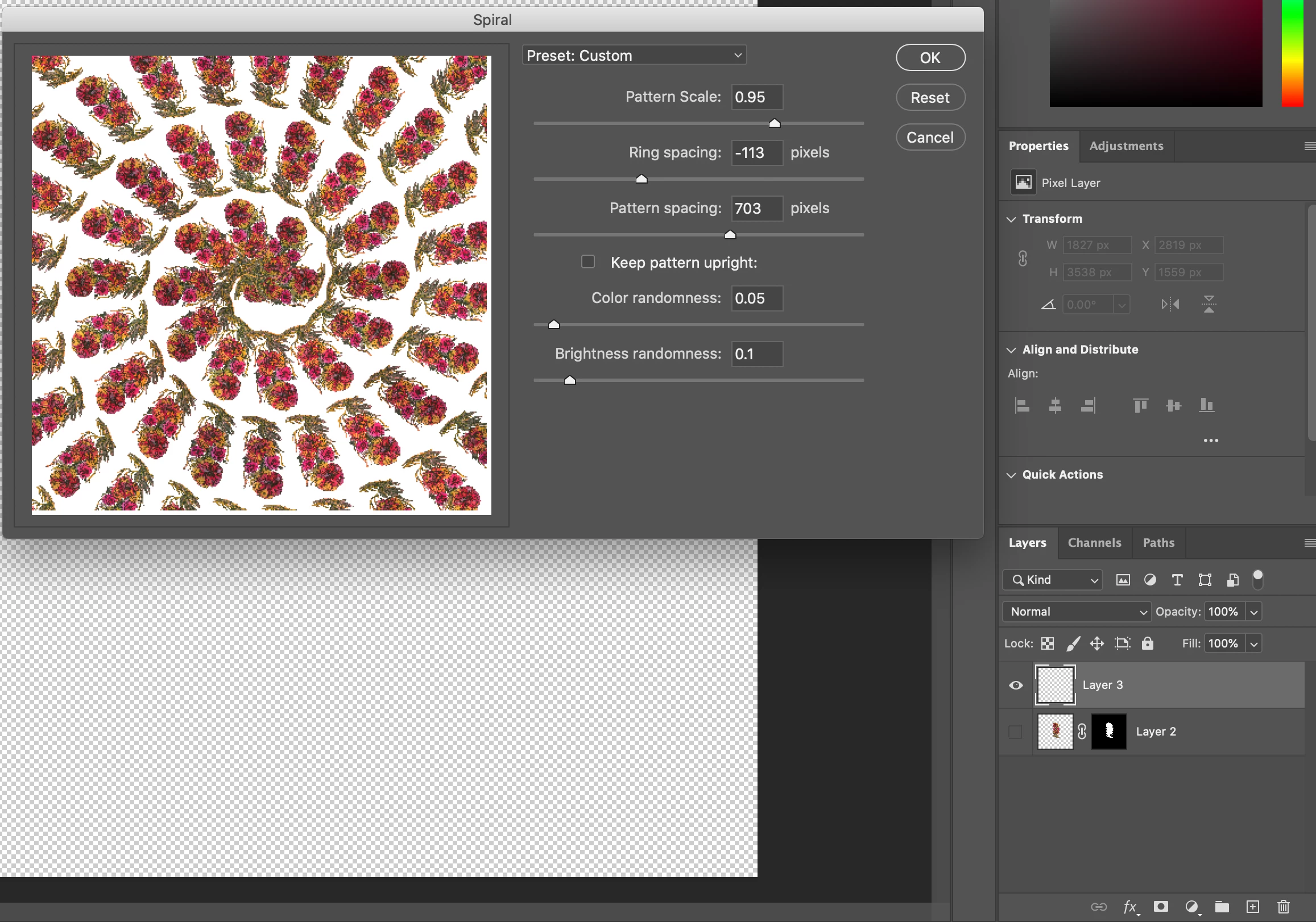Click the OK button
The image size is (1316, 922).
(x=930, y=58)
